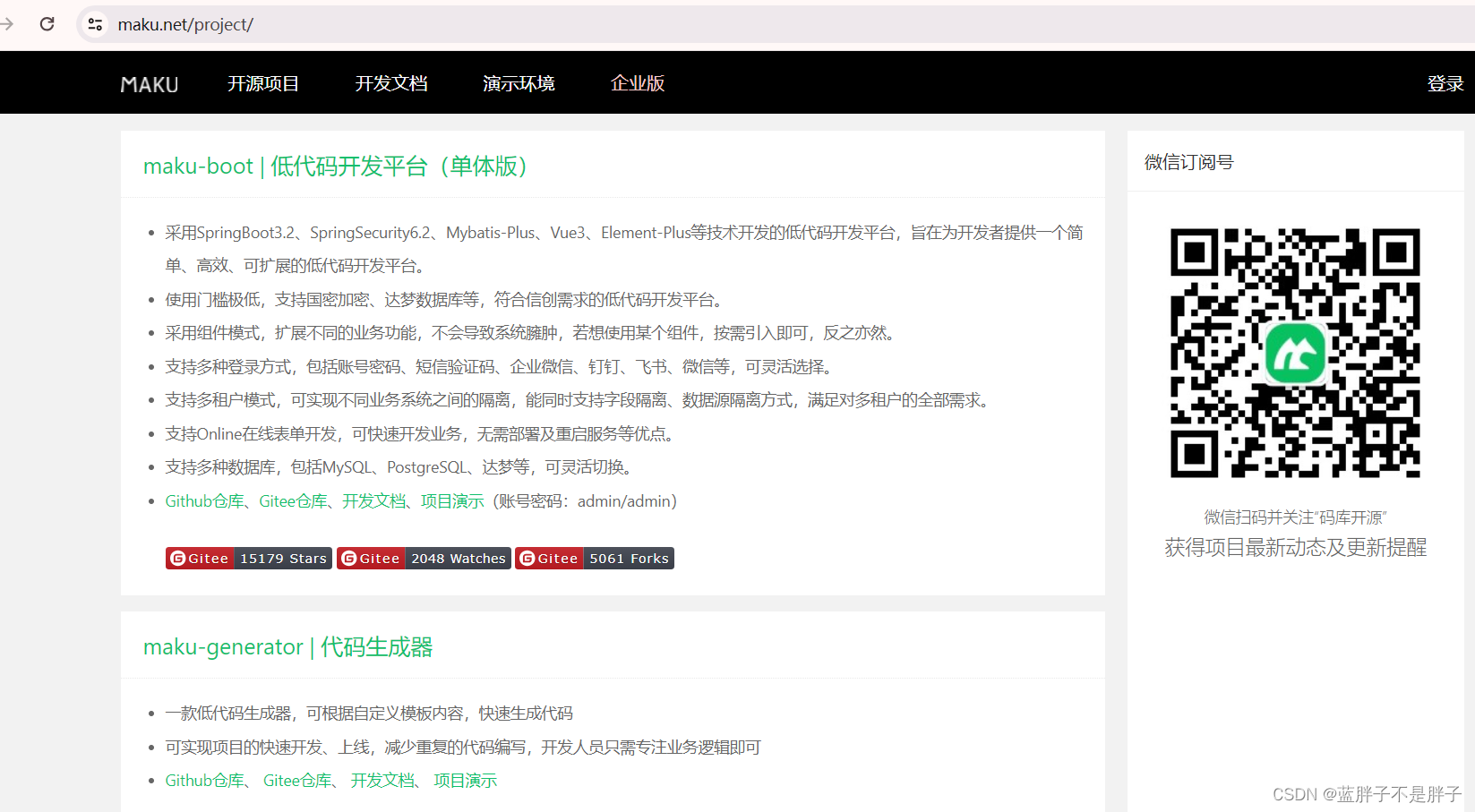Open maku-generator 开发文档 link
The image size is (1475, 812).
[382, 781]
